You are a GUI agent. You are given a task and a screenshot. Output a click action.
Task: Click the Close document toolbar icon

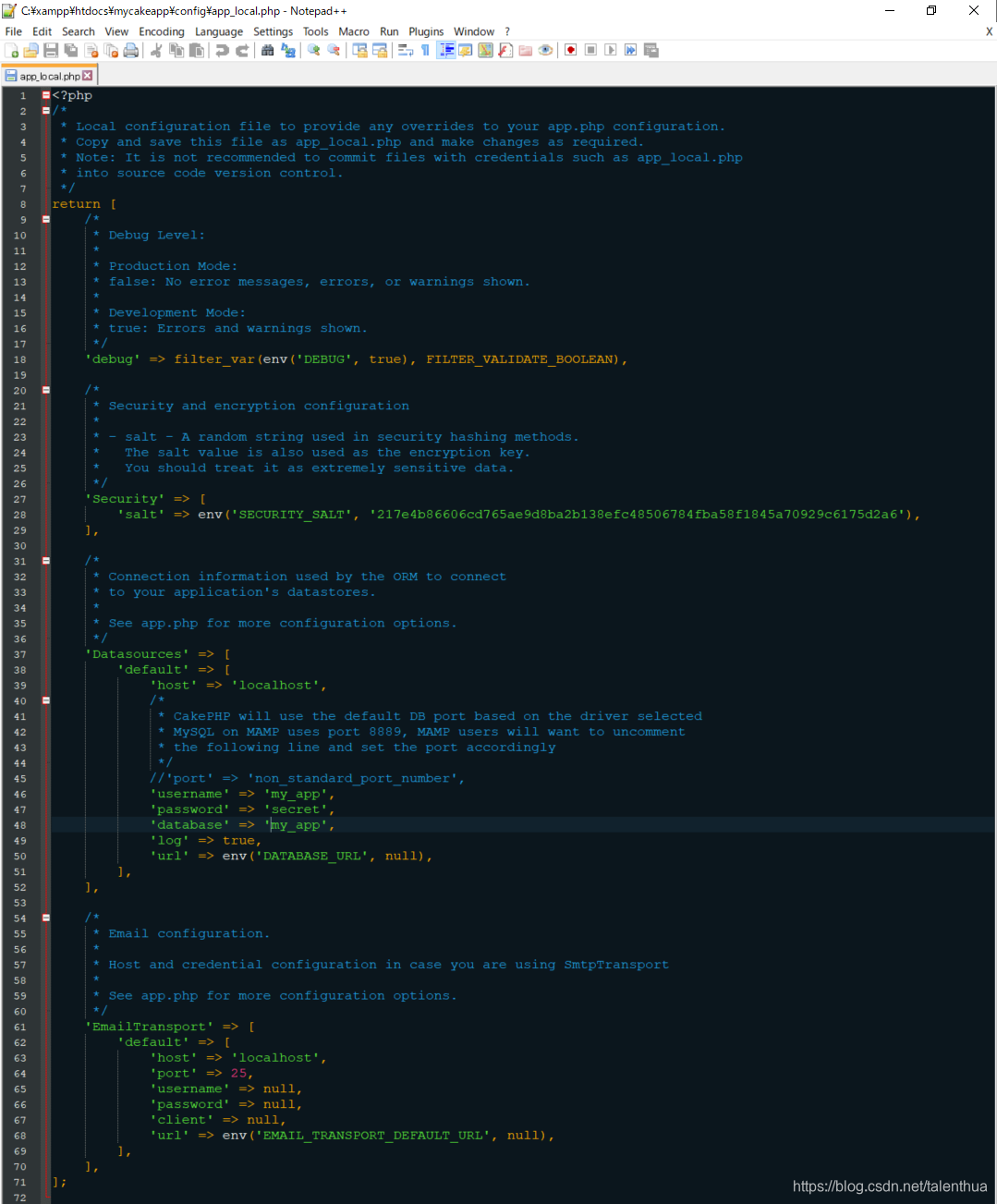(x=91, y=50)
